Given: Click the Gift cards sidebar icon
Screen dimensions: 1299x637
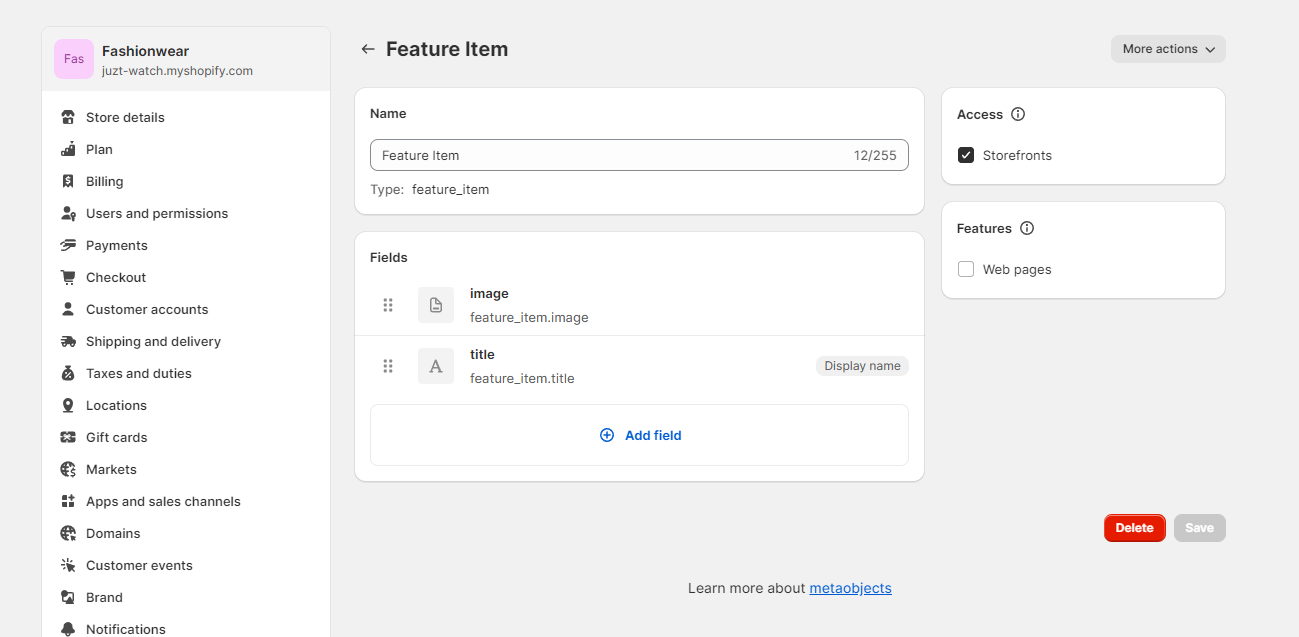Looking at the screenshot, I should [68, 437].
